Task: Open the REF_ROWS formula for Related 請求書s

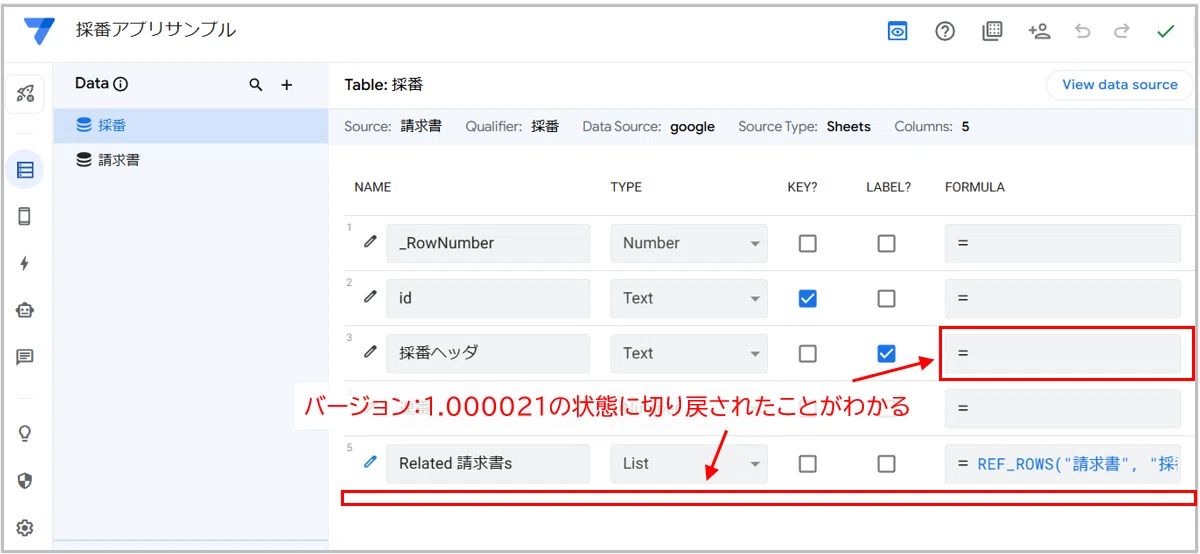Action: pyautogui.click(x=1063, y=464)
